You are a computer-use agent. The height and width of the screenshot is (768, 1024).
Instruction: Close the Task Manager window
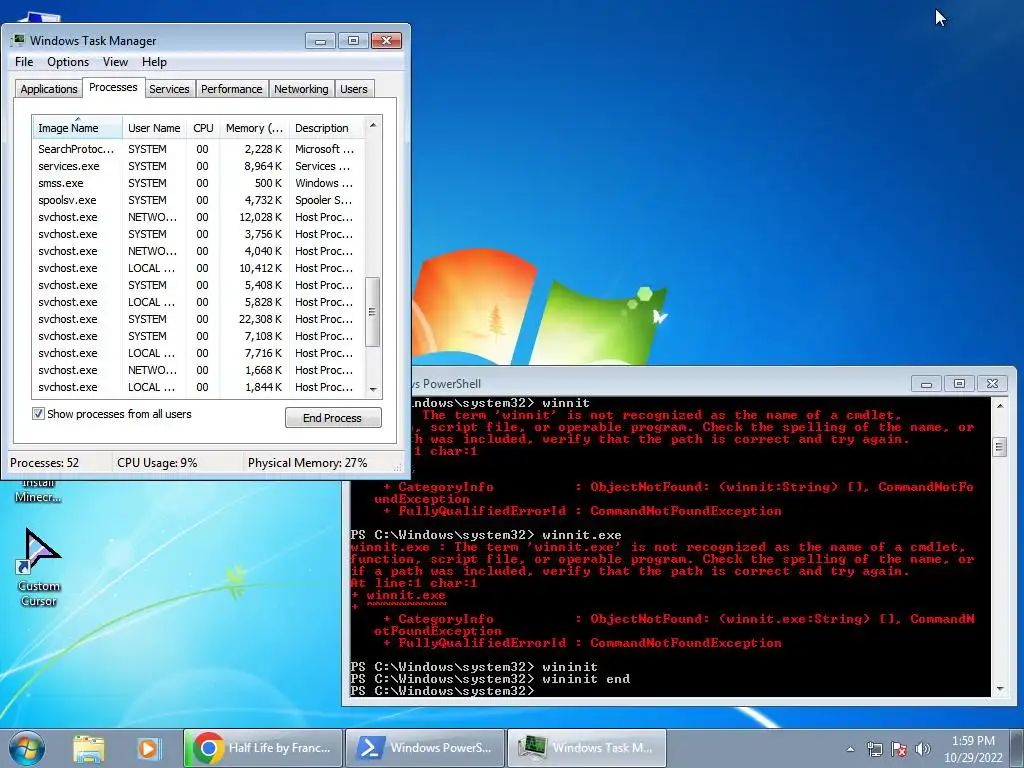387,41
